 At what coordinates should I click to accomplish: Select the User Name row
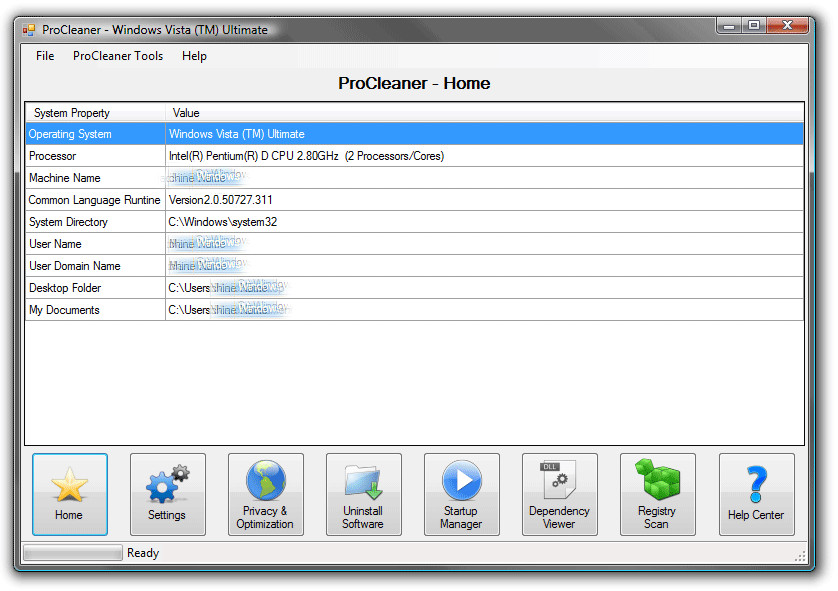coord(415,244)
